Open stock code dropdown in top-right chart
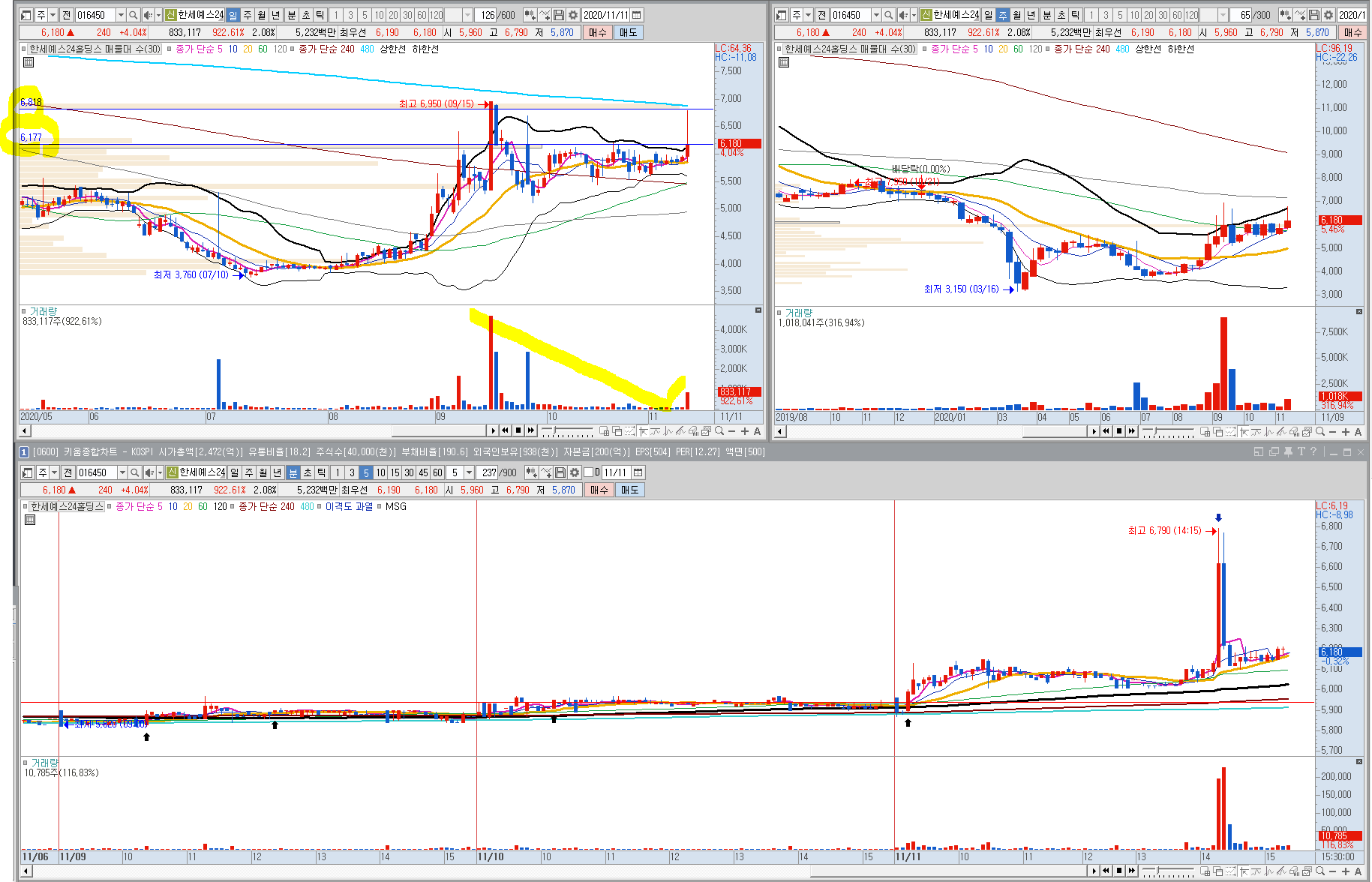Screen dimensions: 1372x882 876,15
